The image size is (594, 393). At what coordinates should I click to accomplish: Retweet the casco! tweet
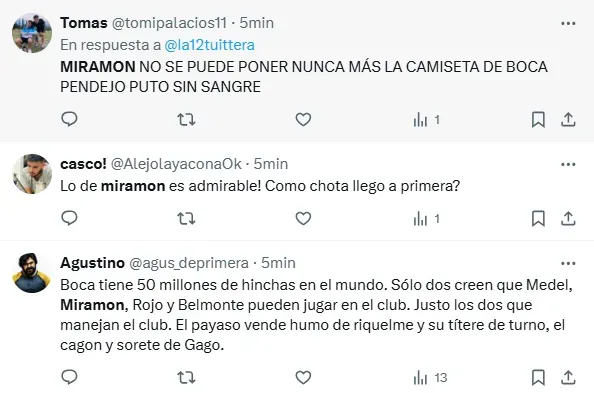[x=186, y=219]
